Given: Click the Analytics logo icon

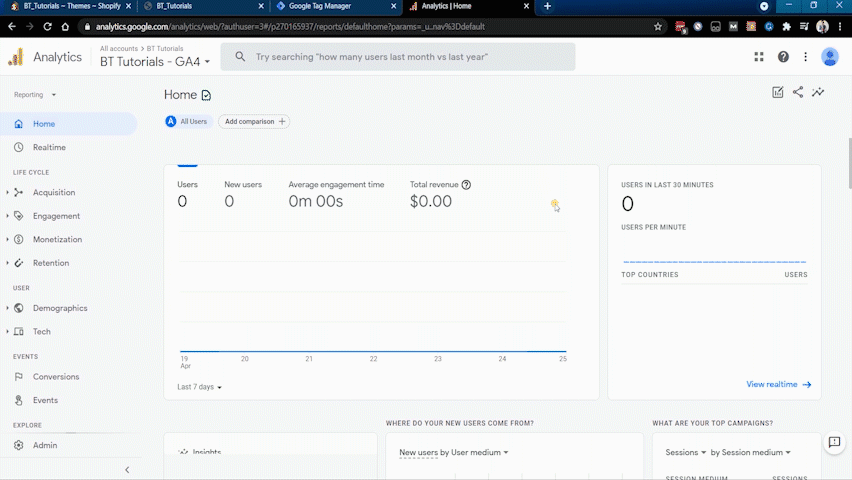Looking at the screenshot, I should coord(16,57).
